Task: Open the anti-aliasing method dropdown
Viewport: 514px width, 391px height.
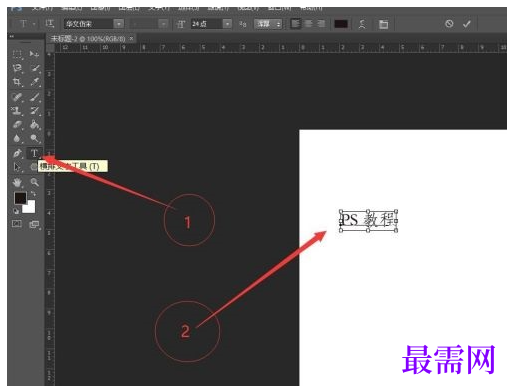Action: (x=268, y=24)
